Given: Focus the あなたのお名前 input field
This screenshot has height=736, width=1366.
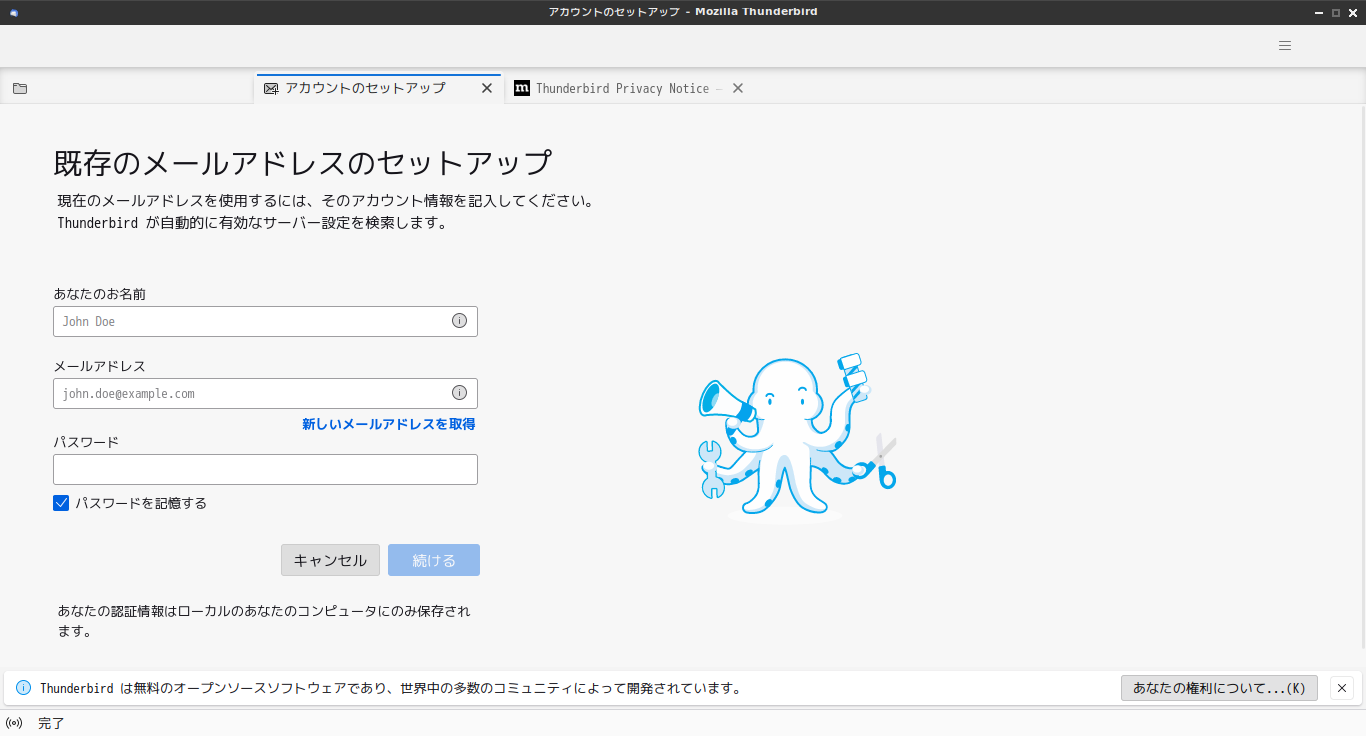Looking at the screenshot, I should [x=265, y=321].
